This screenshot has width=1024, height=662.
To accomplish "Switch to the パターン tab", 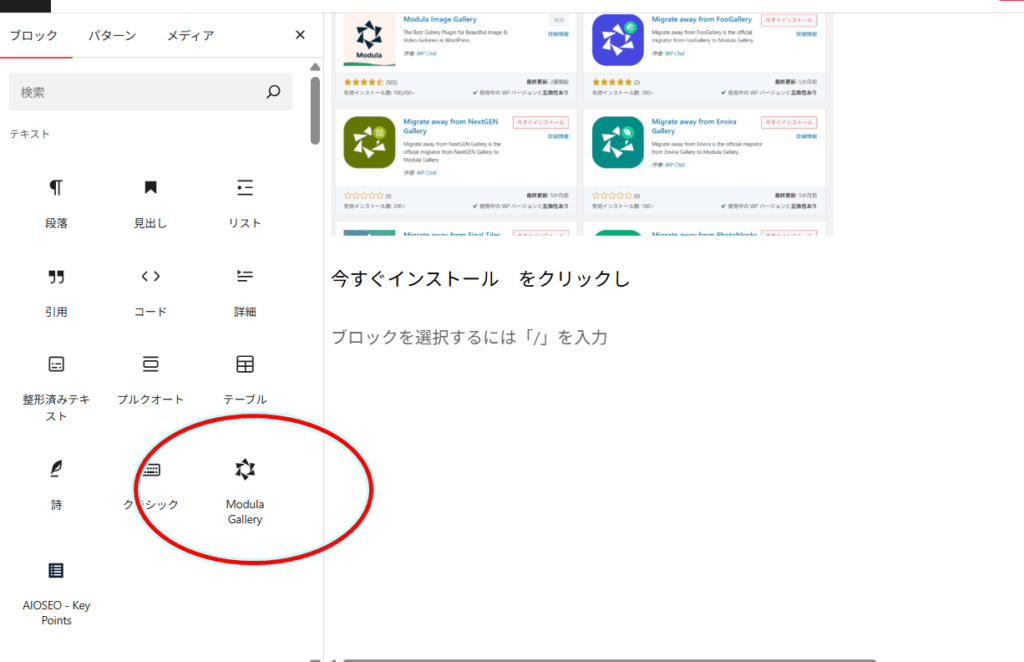I will [x=112, y=35].
